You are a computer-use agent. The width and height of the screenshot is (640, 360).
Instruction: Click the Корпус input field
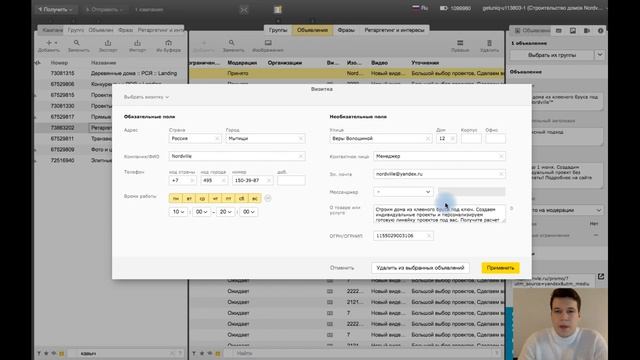click(x=471, y=139)
